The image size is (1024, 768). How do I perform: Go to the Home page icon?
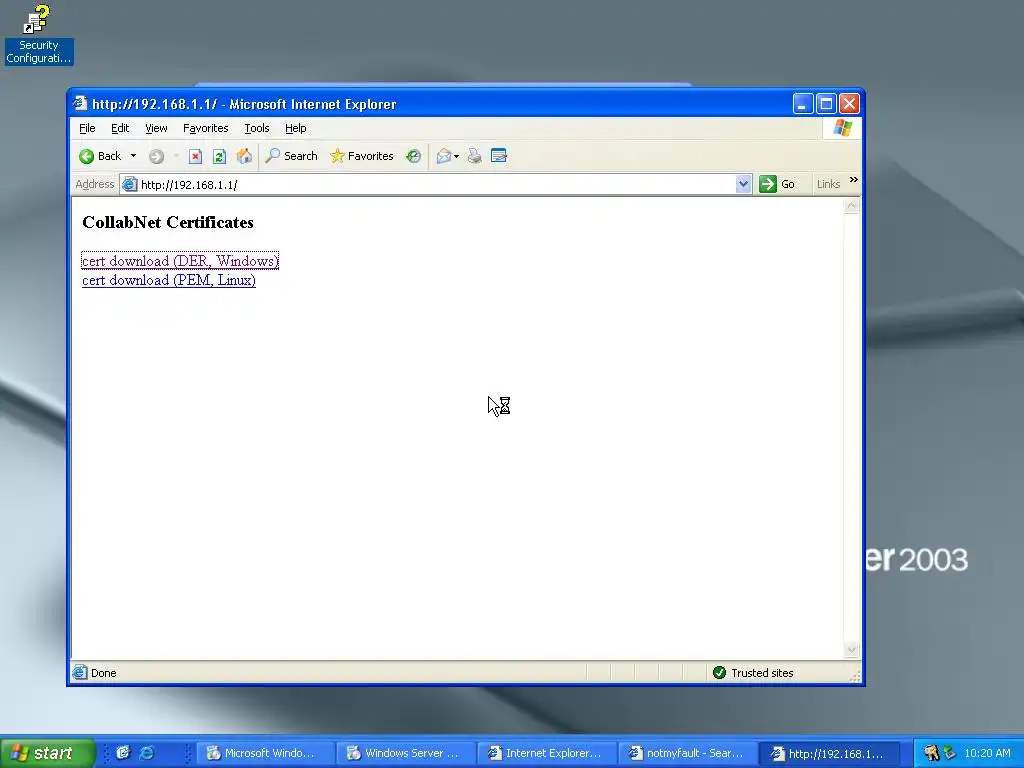click(244, 156)
